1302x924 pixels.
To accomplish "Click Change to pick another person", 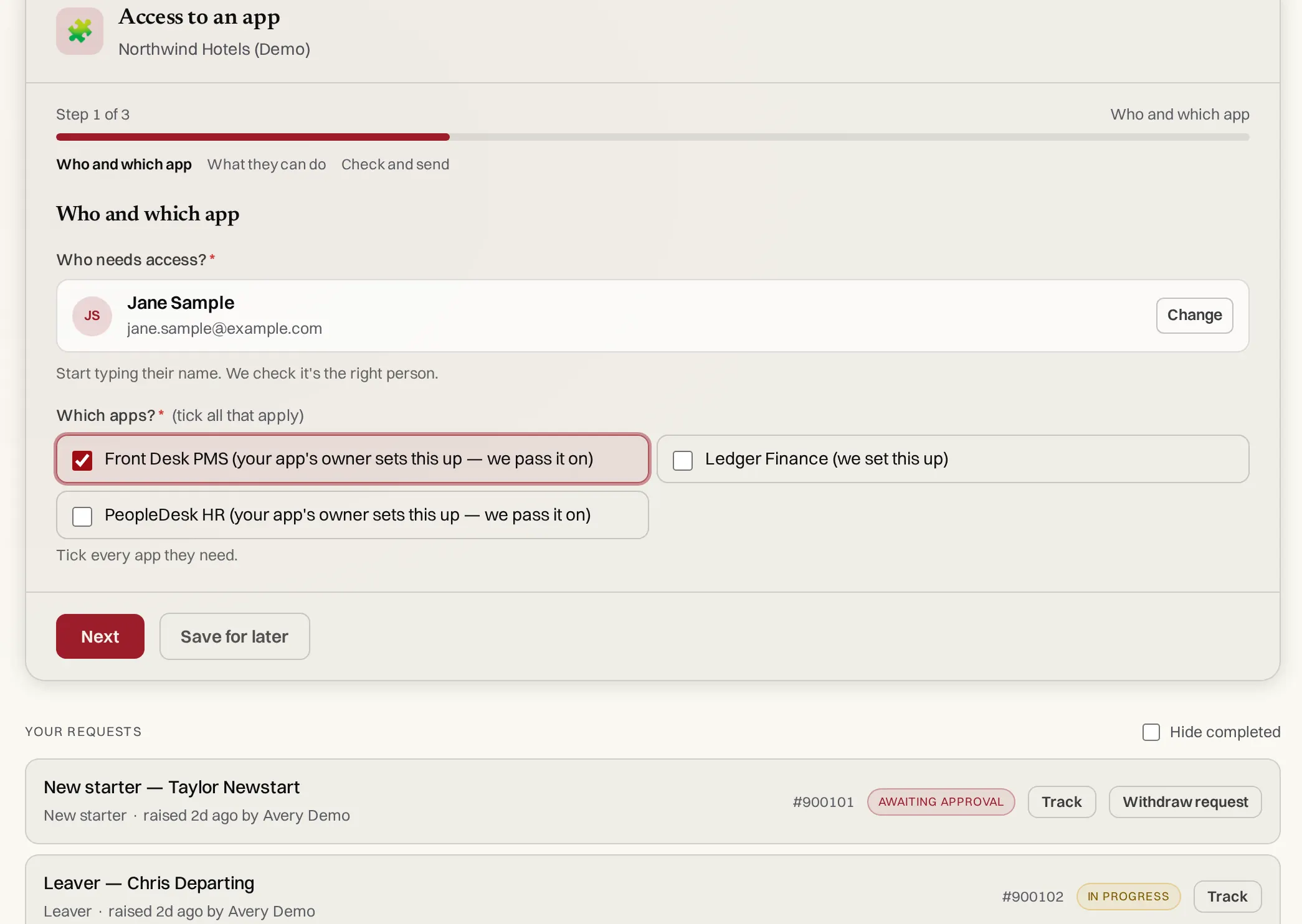I will point(1194,315).
